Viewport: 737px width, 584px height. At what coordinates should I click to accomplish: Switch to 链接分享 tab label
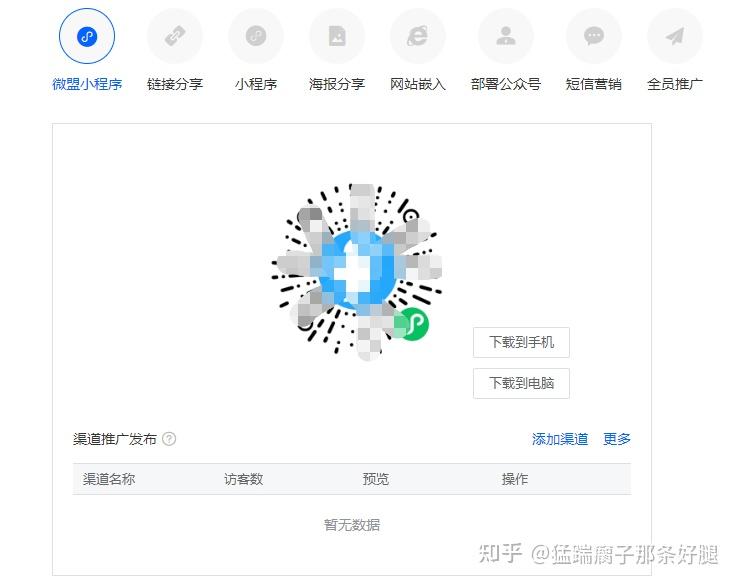click(175, 84)
